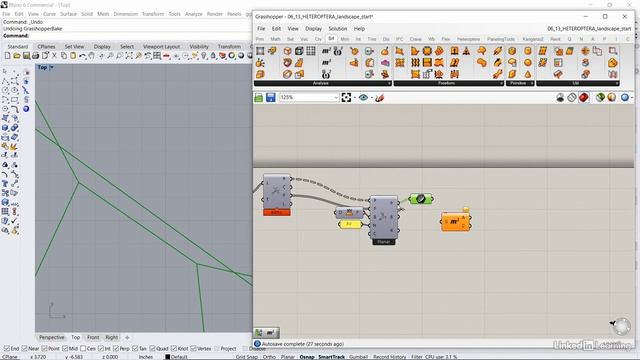Click the Copy icon in Rhino toolbar

[64, 56]
